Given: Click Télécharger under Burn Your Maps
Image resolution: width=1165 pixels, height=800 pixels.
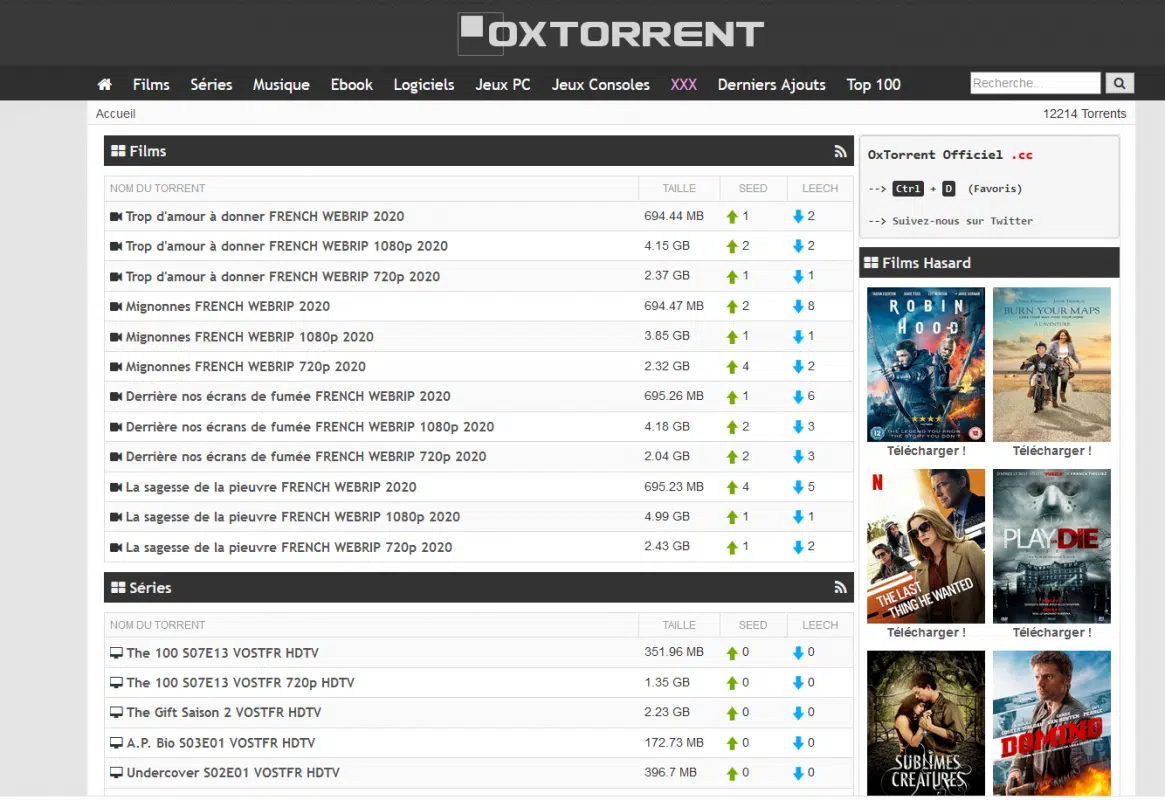Looking at the screenshot, I should coord(1051,451).
